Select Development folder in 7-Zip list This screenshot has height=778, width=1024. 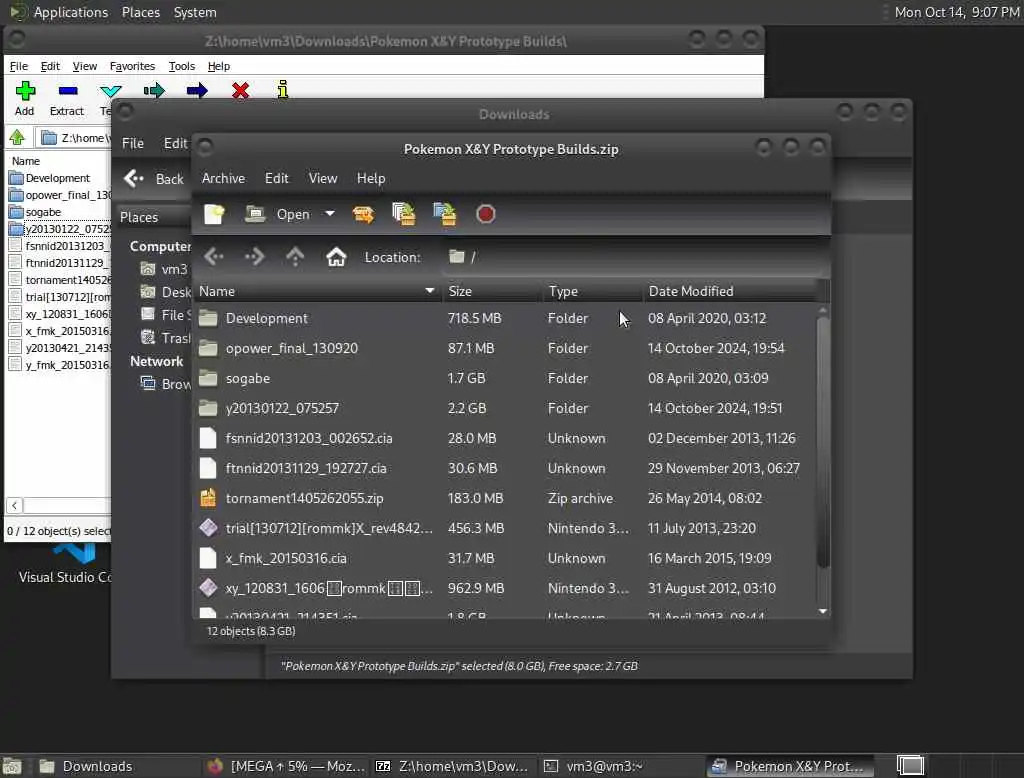pyautogui.click(x=57, y=178)
